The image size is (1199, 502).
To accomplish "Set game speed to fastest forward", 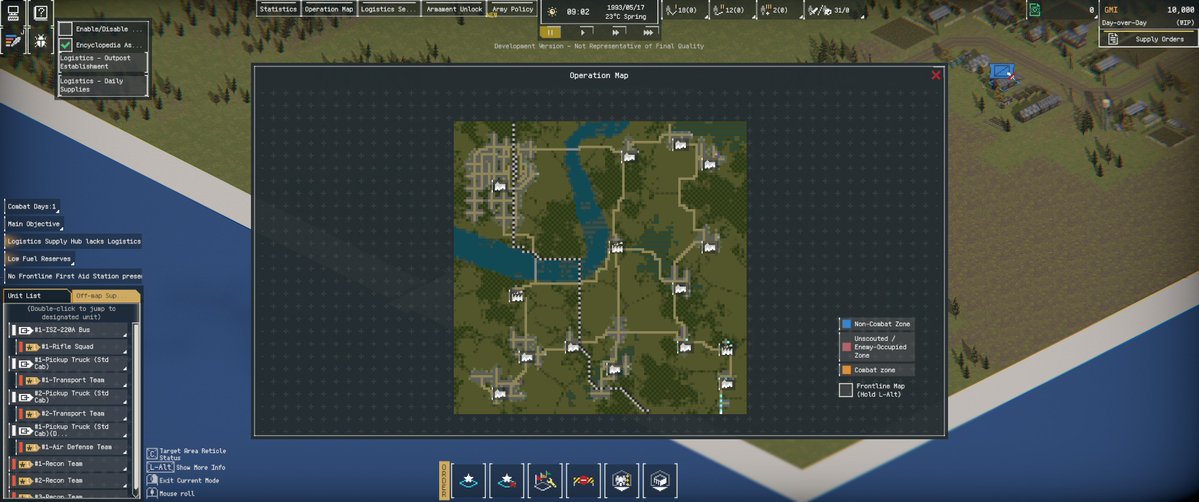I will [648, 33].
